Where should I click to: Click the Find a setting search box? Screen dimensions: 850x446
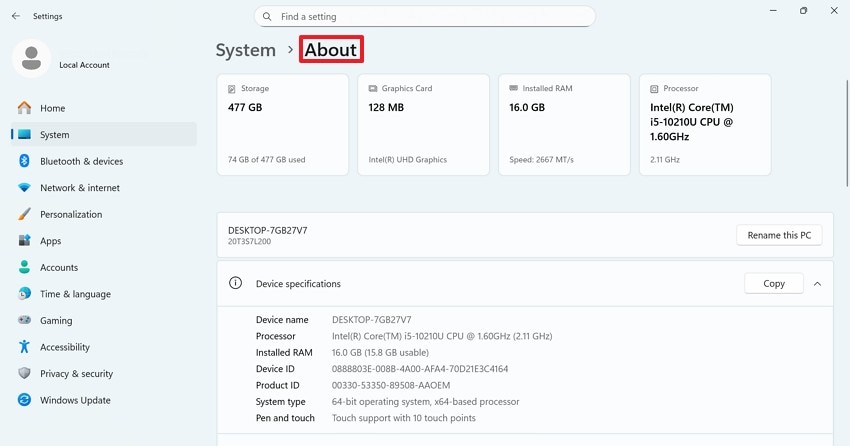point(425,17)
